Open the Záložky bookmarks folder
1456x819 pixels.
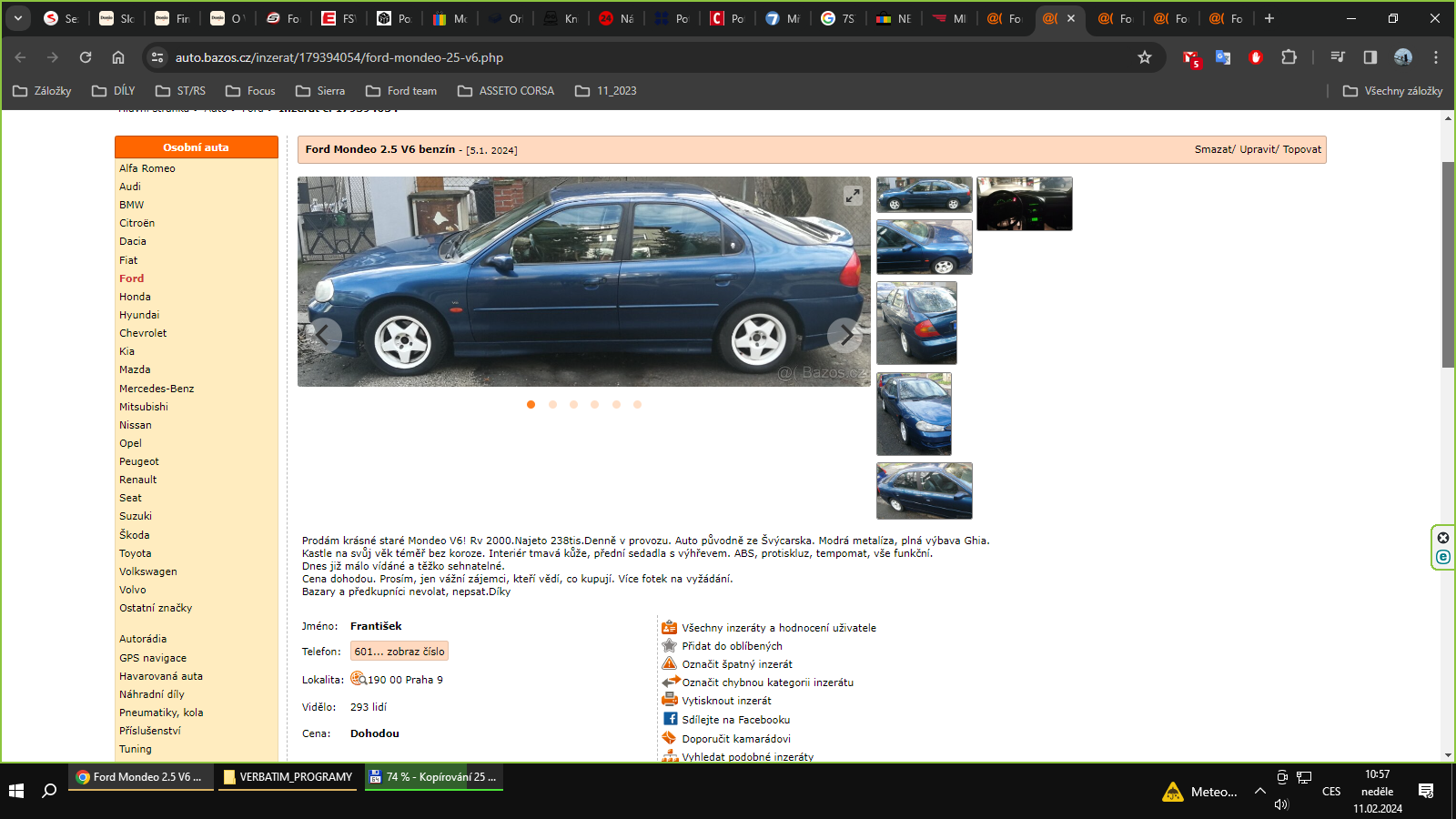point(42,91)
